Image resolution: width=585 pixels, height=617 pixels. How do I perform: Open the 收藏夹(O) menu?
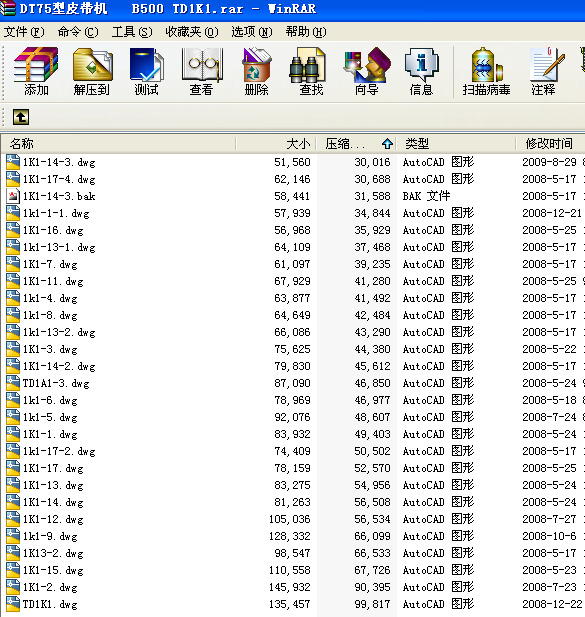[x=192, y=32]
